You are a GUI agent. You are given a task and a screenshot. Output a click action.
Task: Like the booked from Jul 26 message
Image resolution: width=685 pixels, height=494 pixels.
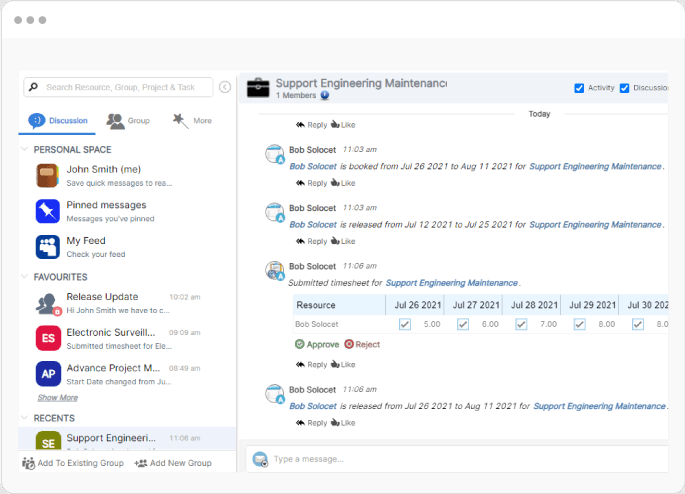(x=343, y=183)
